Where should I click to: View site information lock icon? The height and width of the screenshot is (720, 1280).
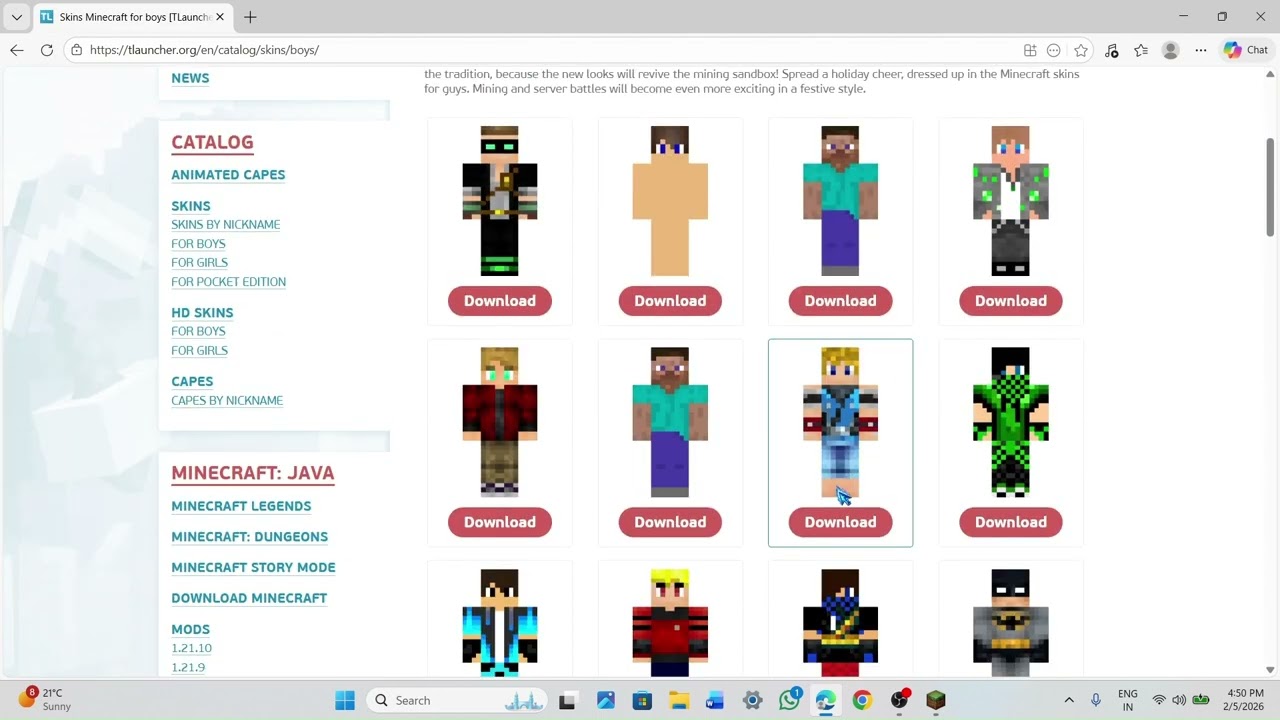[77, 50]
